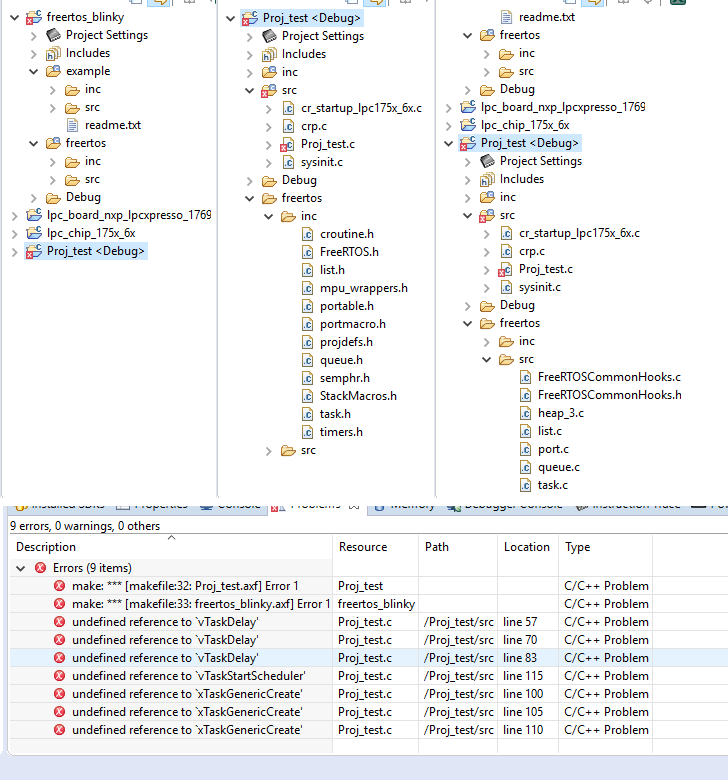Select the task.c file
Screen dimensions: 728x780
tap(552, 485)
